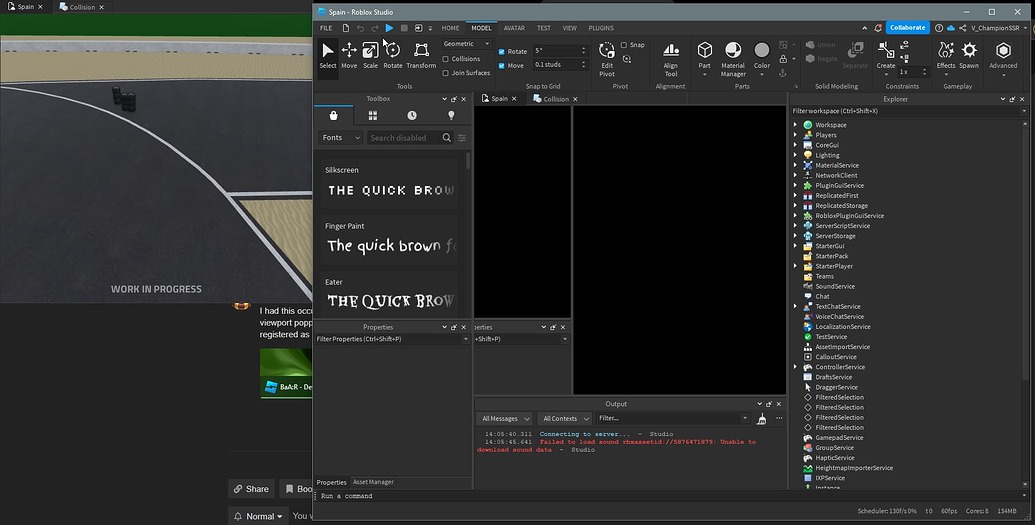Open Toolbox filter options icon

click(462, 137)
